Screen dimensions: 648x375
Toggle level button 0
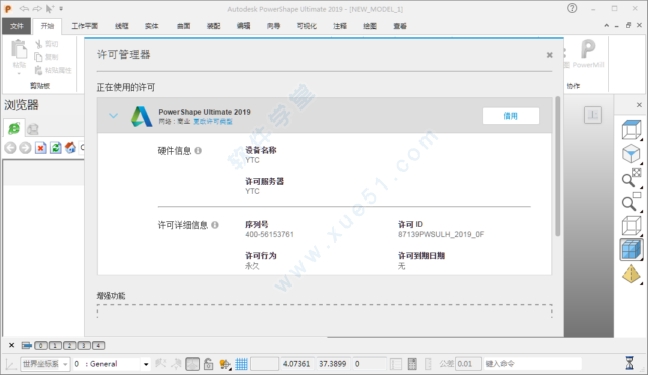(40, 345)
